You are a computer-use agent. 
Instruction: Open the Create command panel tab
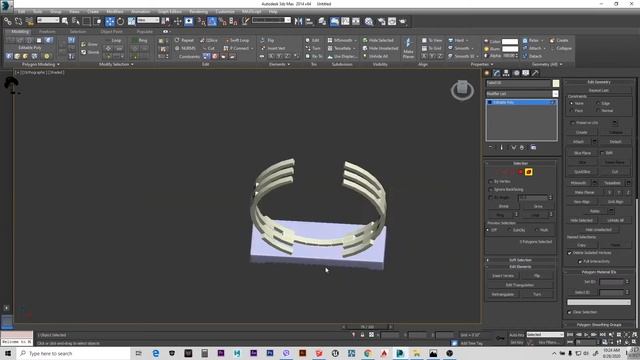coord(487,73)
